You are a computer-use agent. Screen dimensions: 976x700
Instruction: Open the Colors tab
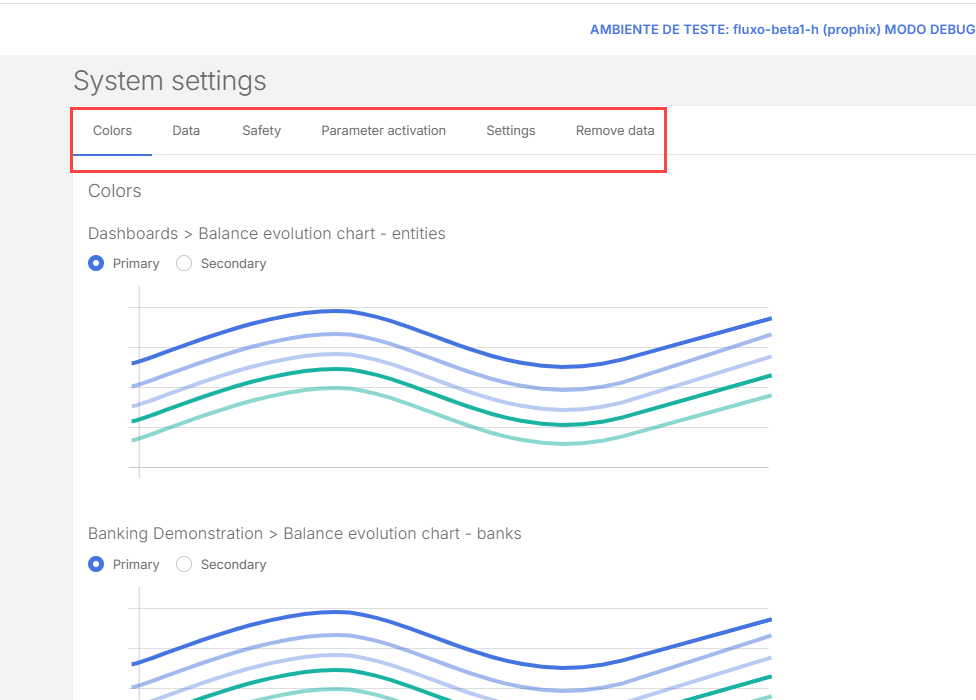[112, 131]
